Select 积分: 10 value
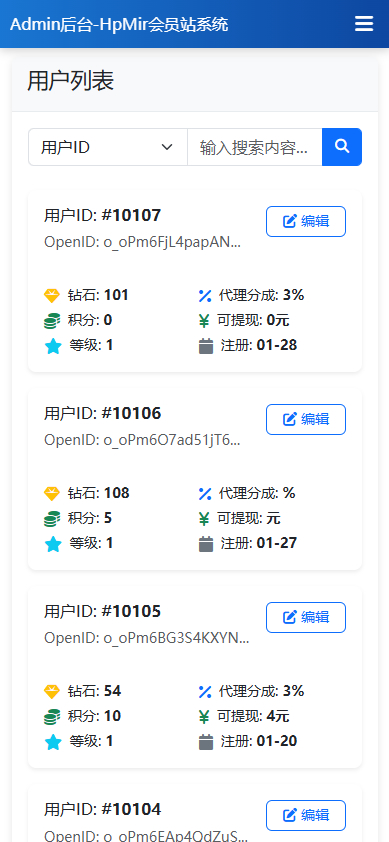Screen dimensions: 389x842 (94, 716)
